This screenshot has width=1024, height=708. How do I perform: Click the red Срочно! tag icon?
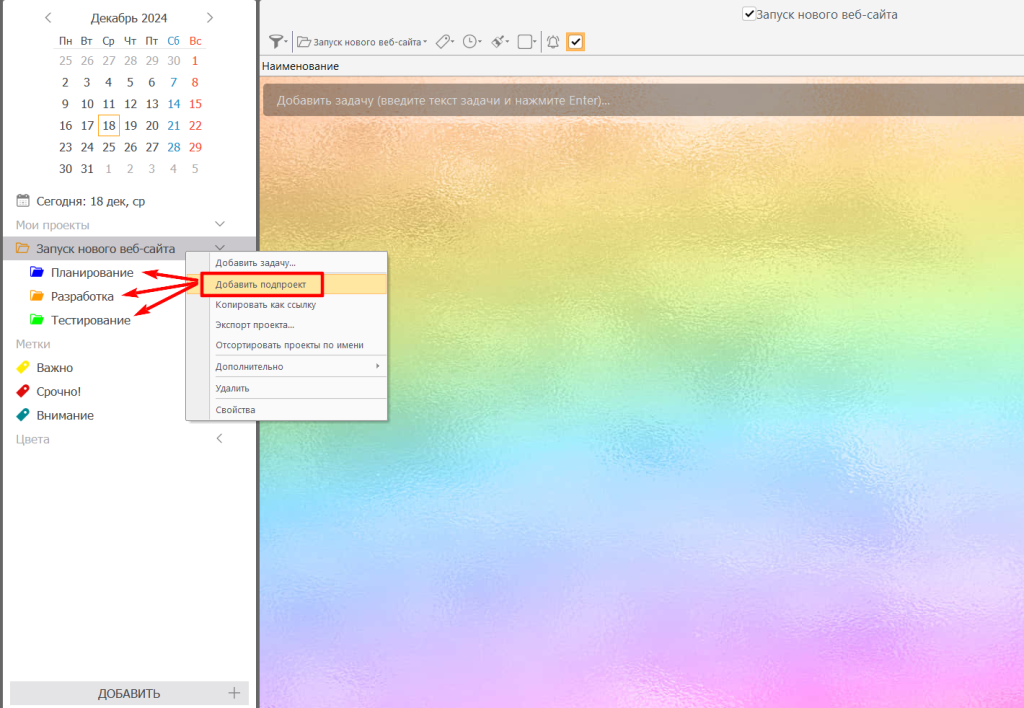coord(24,391)
